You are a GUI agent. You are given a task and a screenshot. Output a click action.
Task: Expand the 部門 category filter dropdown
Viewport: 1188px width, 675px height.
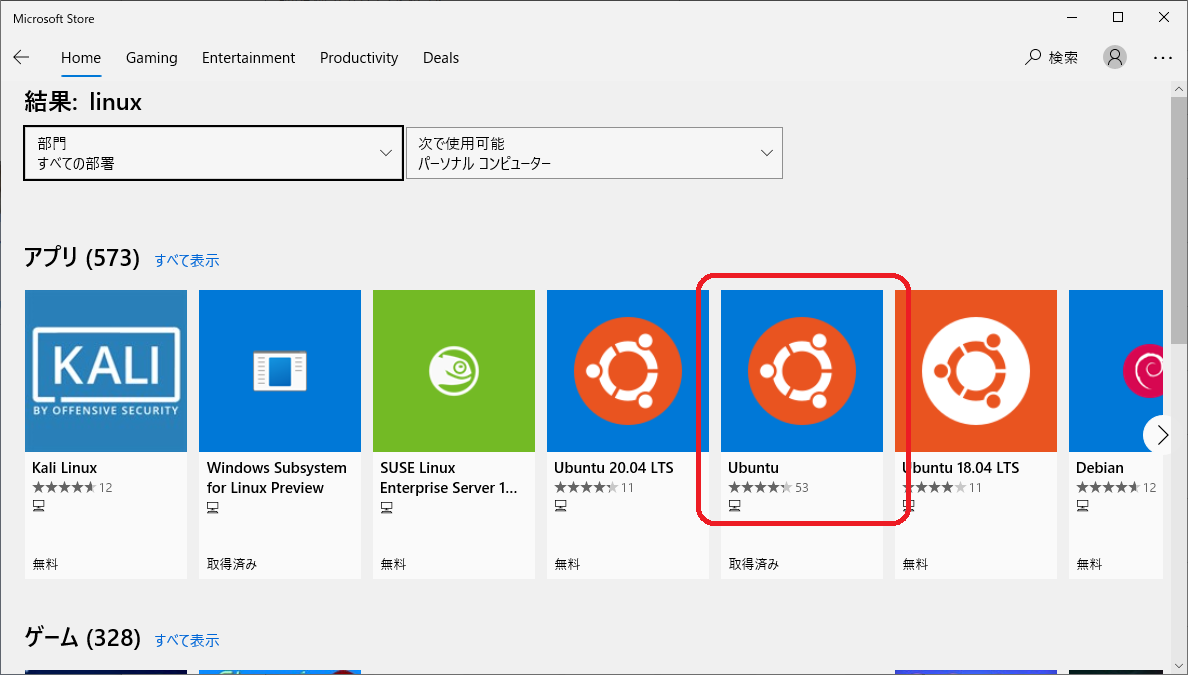[213, 153]
